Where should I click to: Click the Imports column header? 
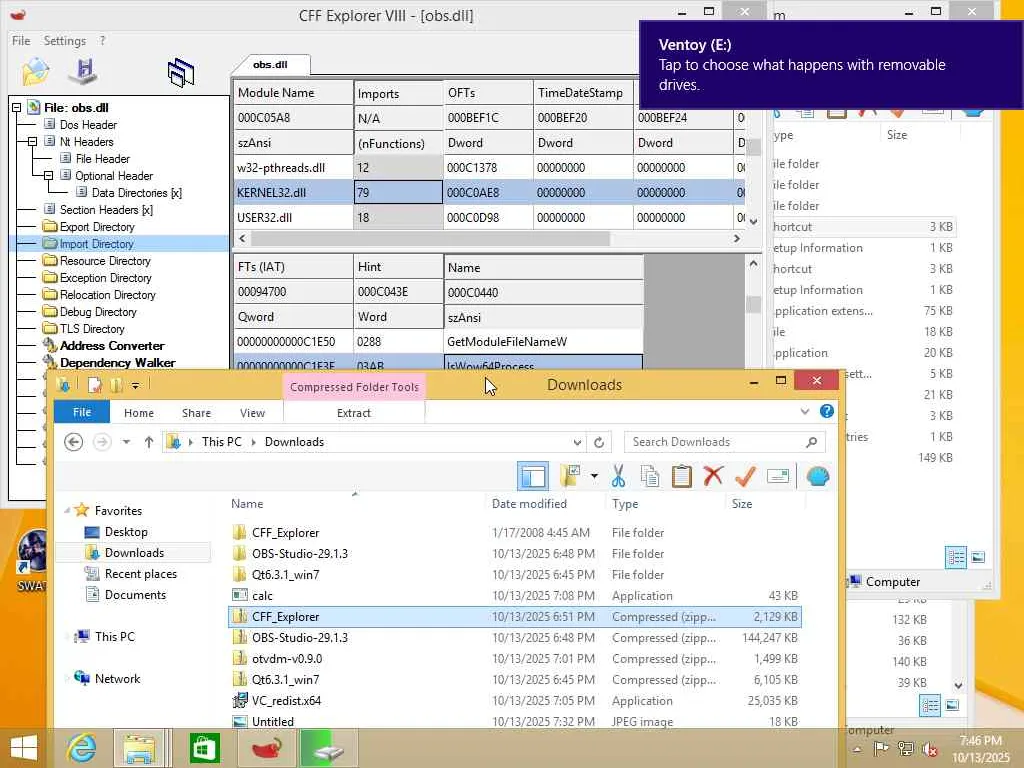point(398,93)
